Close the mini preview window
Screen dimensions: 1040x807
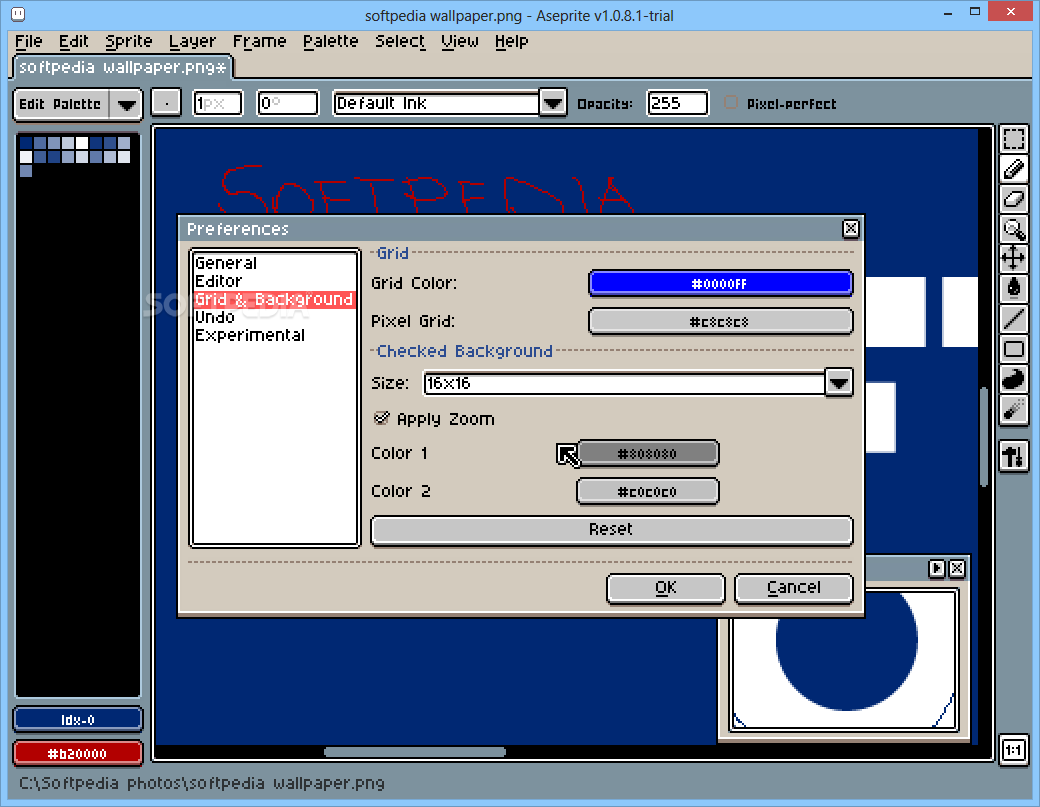956,568
